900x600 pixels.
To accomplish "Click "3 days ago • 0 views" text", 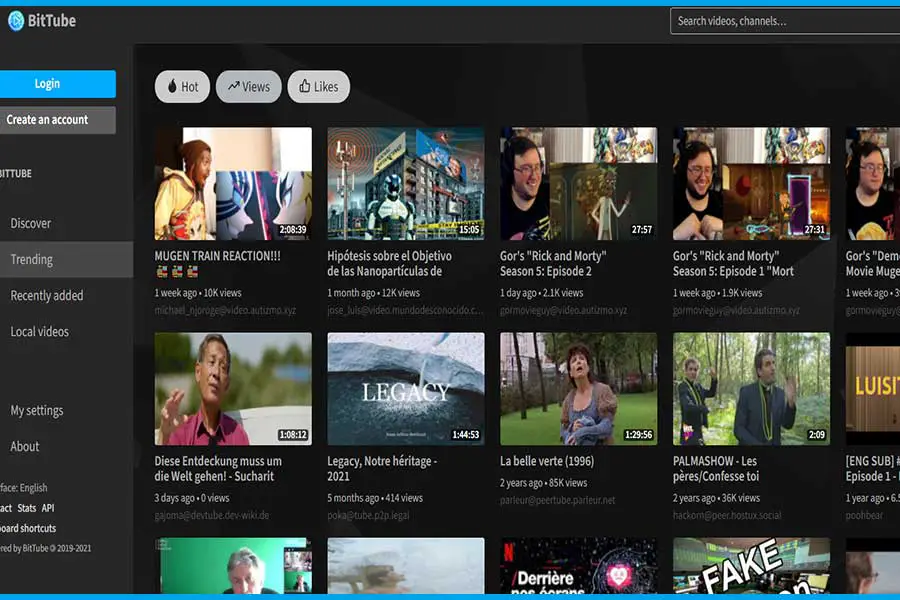I will (x=192, y=498).
